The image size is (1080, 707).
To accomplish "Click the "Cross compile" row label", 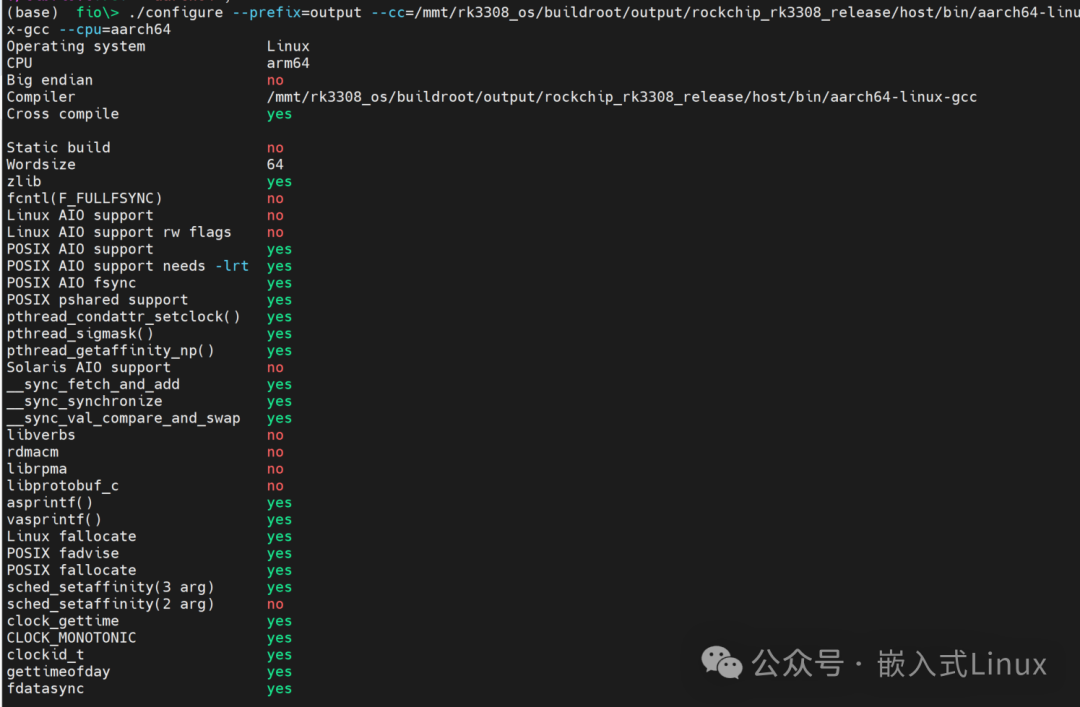I will [x=63, y=114].
